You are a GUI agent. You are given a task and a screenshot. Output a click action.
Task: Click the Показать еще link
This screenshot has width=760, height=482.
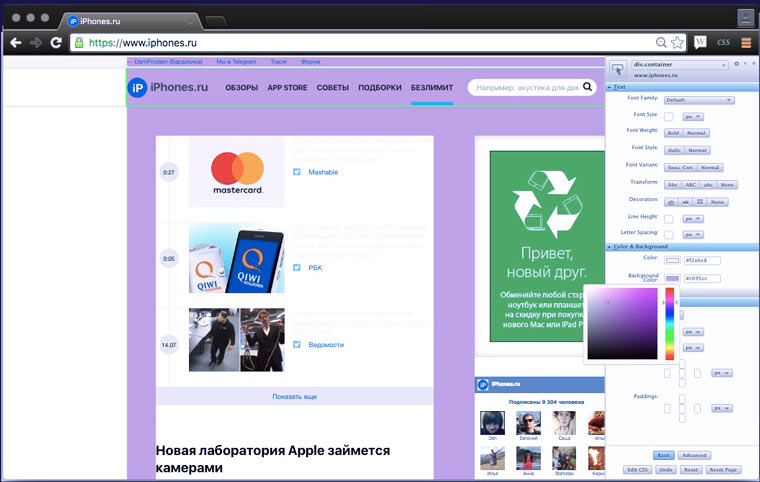coord(294,396)
